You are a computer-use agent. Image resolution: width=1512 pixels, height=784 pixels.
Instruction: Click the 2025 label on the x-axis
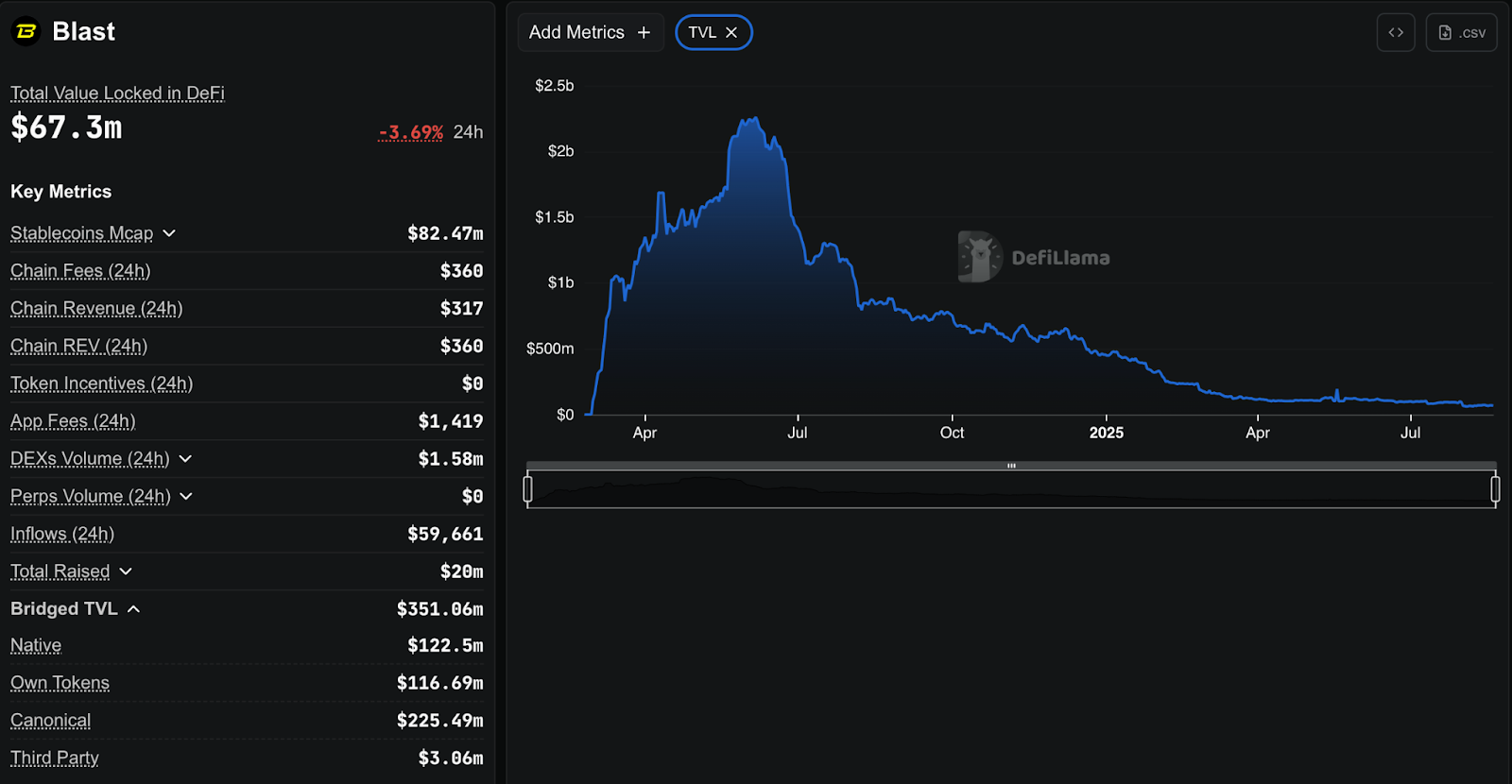coord(1107,433)
